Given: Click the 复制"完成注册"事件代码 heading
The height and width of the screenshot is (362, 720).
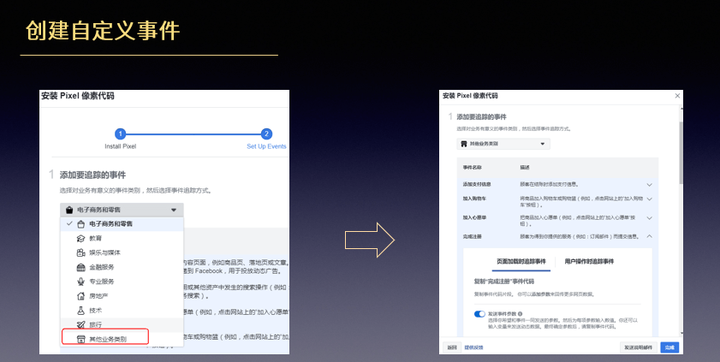Looking at the screenshot, I should pos(504,281).
